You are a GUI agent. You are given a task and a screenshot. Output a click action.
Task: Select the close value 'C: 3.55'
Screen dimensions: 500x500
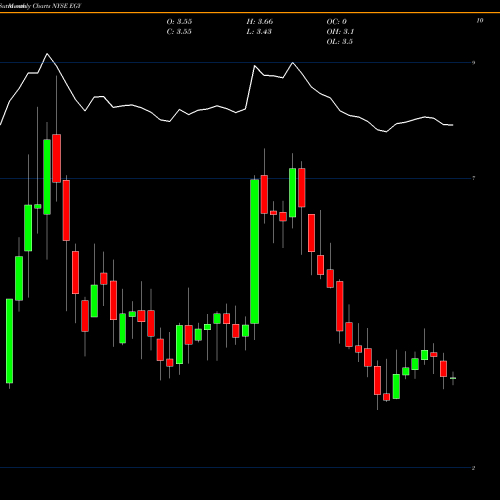point(179,32)
